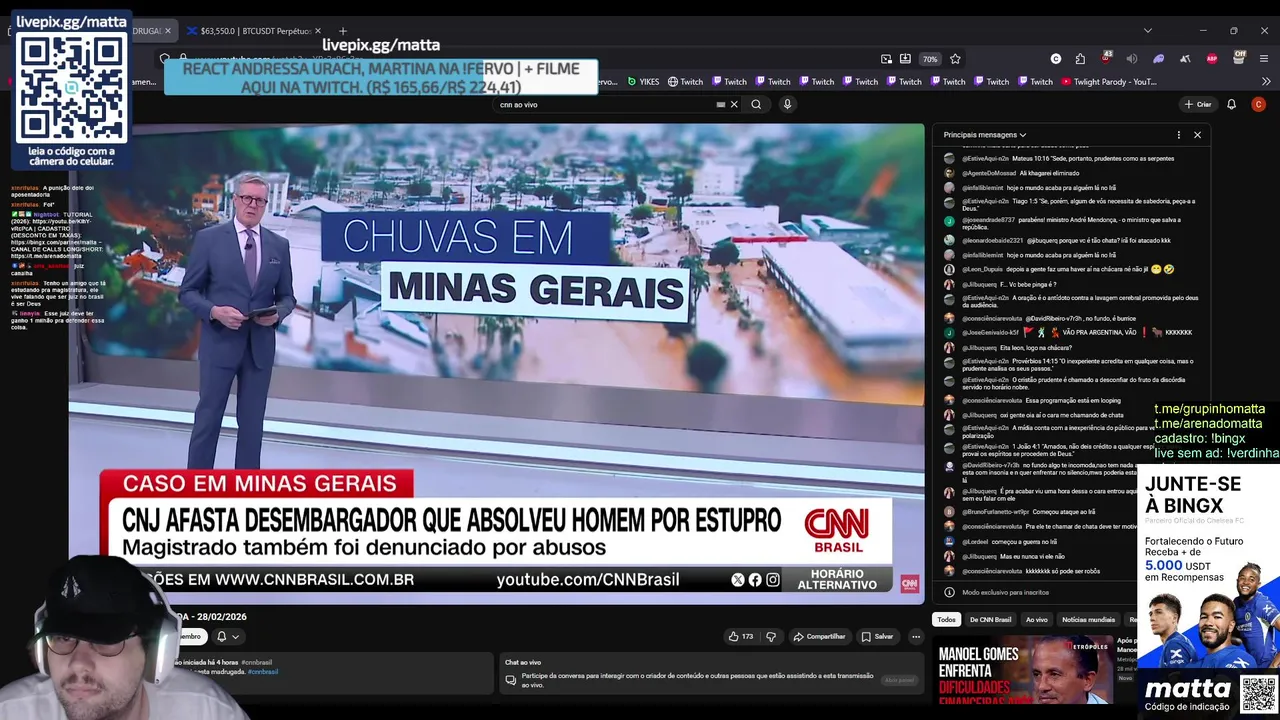The width and height of the screenshot is (1280, 720).
Task: Open the tab list dropdown chevron
Action: pyautogui.click(x=1148, y=31)
